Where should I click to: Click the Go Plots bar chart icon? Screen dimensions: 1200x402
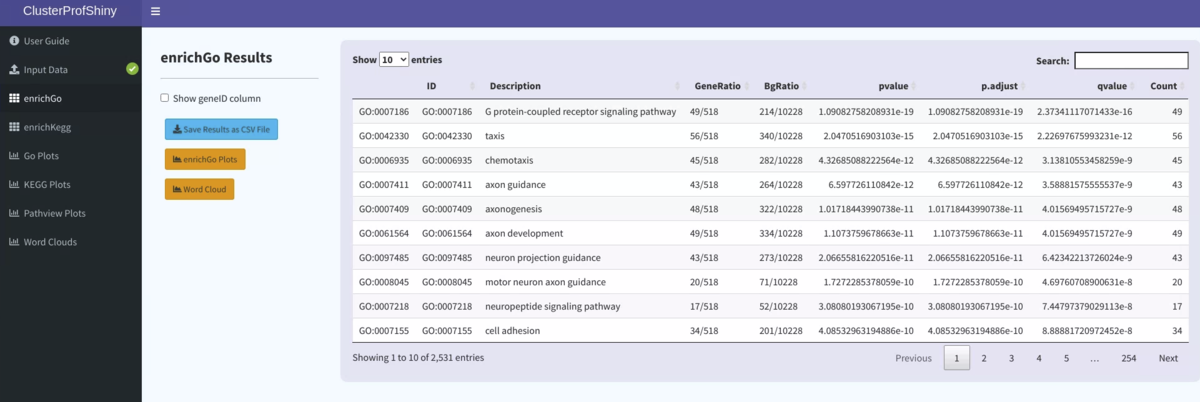[x=14, y=156]
